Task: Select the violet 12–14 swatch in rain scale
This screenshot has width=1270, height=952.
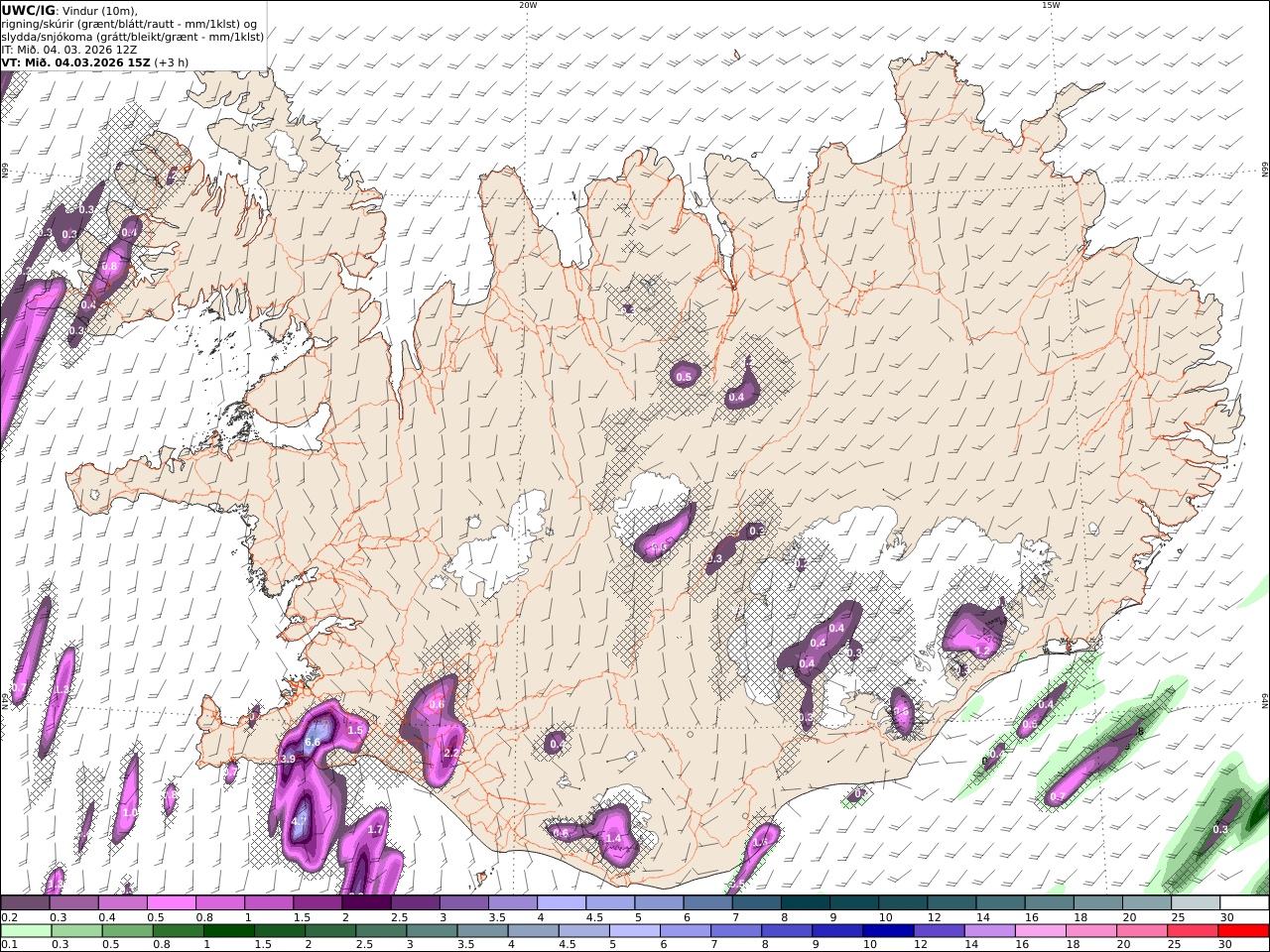Action: pyautogui.click(x=938, y=931)
